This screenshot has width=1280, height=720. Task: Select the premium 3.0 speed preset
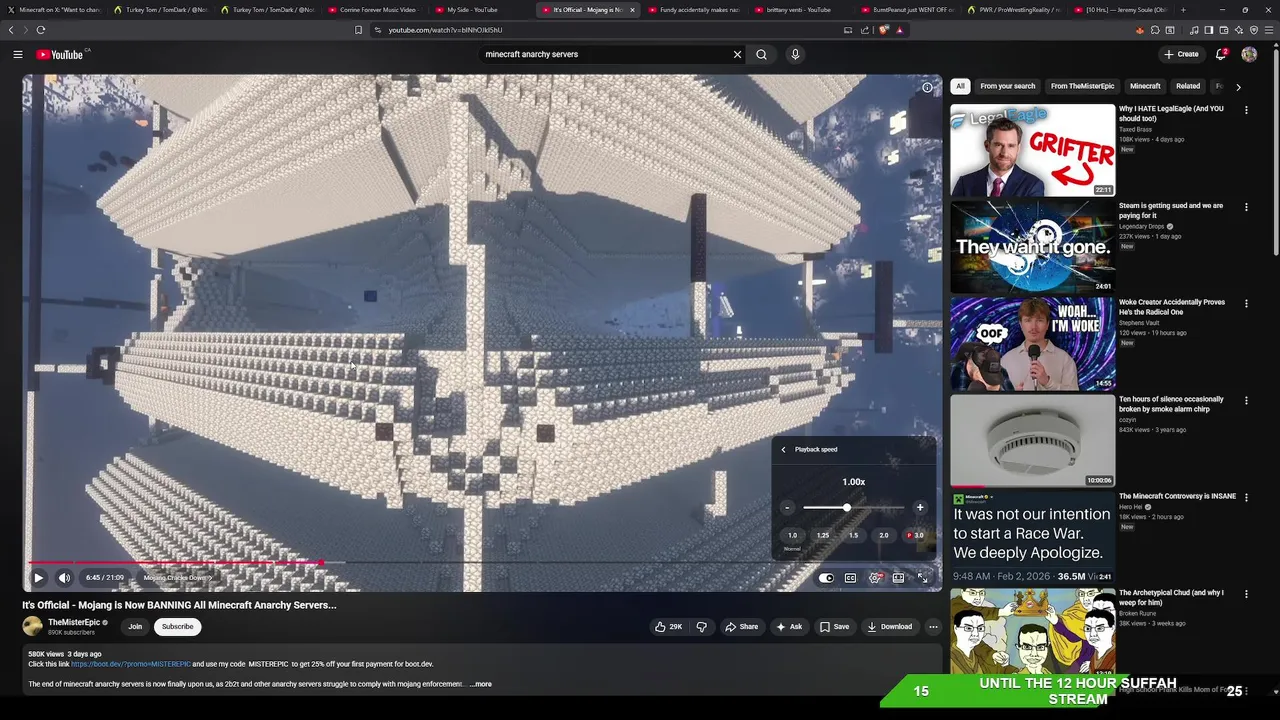point(915,536)
